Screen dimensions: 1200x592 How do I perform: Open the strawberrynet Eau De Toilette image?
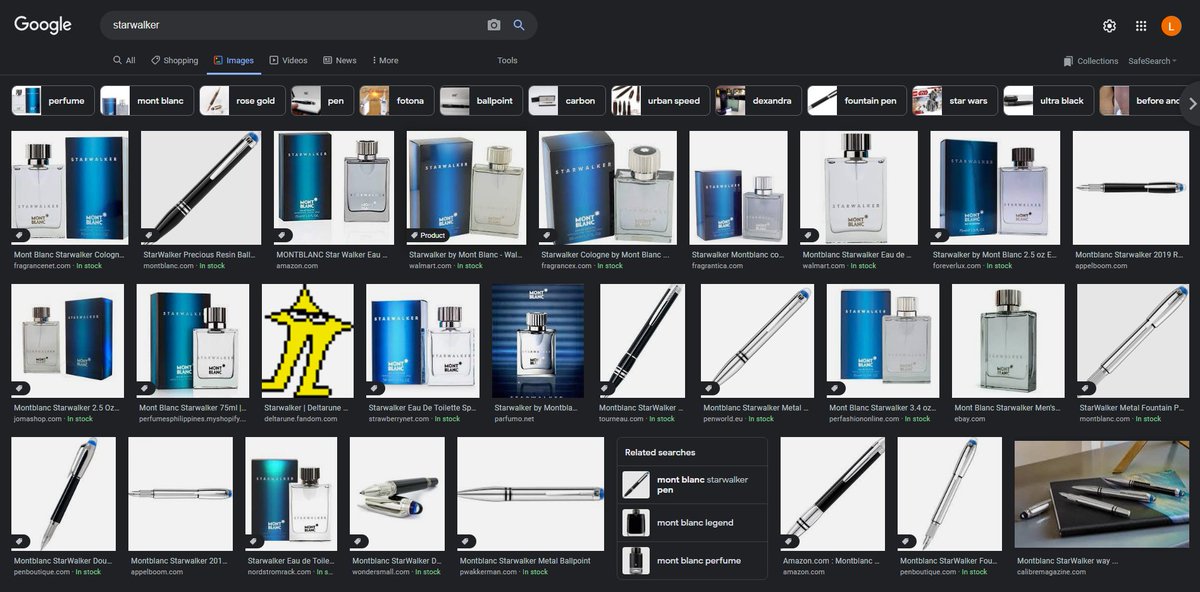click(422, 341)
